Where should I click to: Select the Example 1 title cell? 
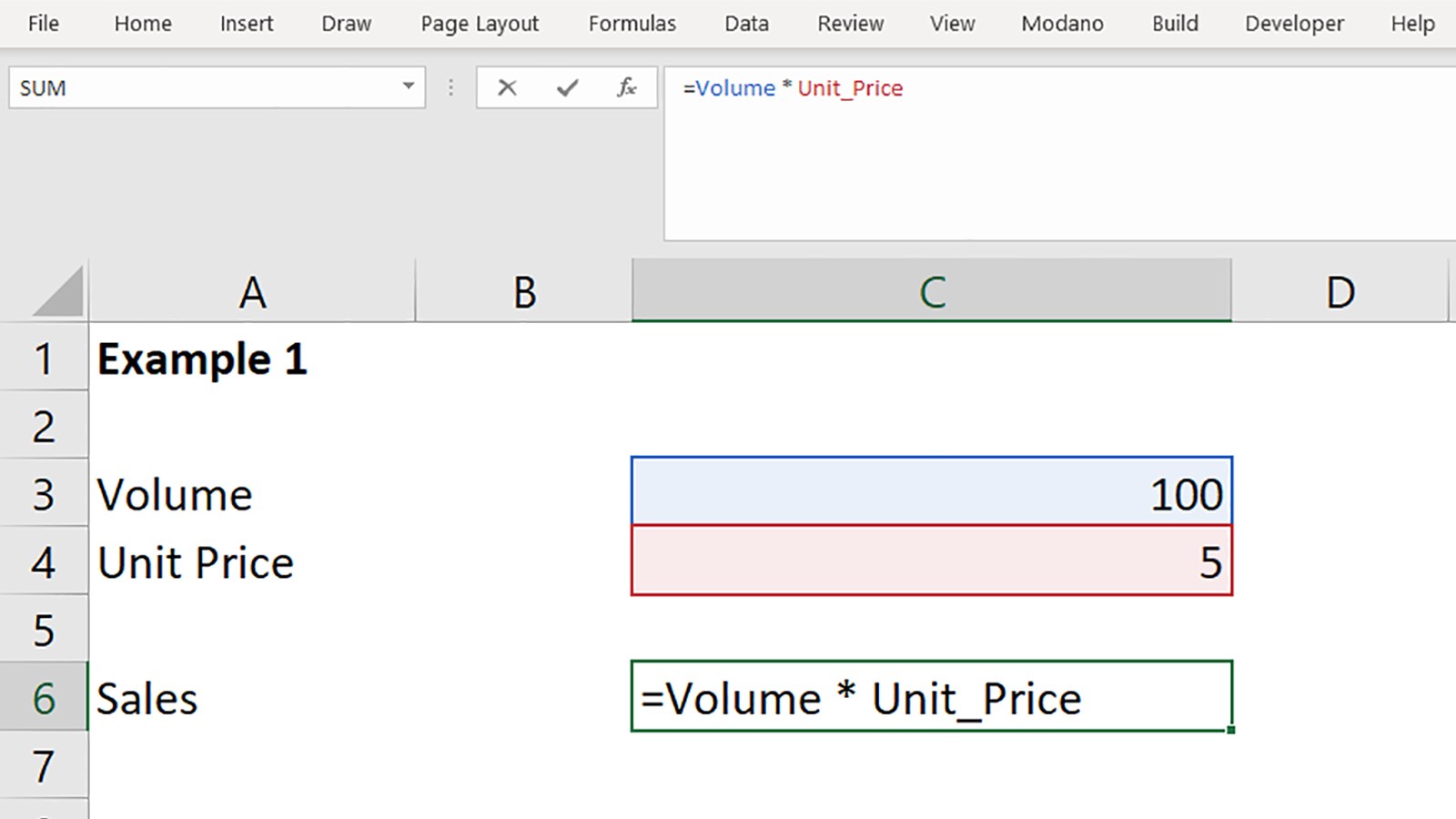(x=250, y=359)
